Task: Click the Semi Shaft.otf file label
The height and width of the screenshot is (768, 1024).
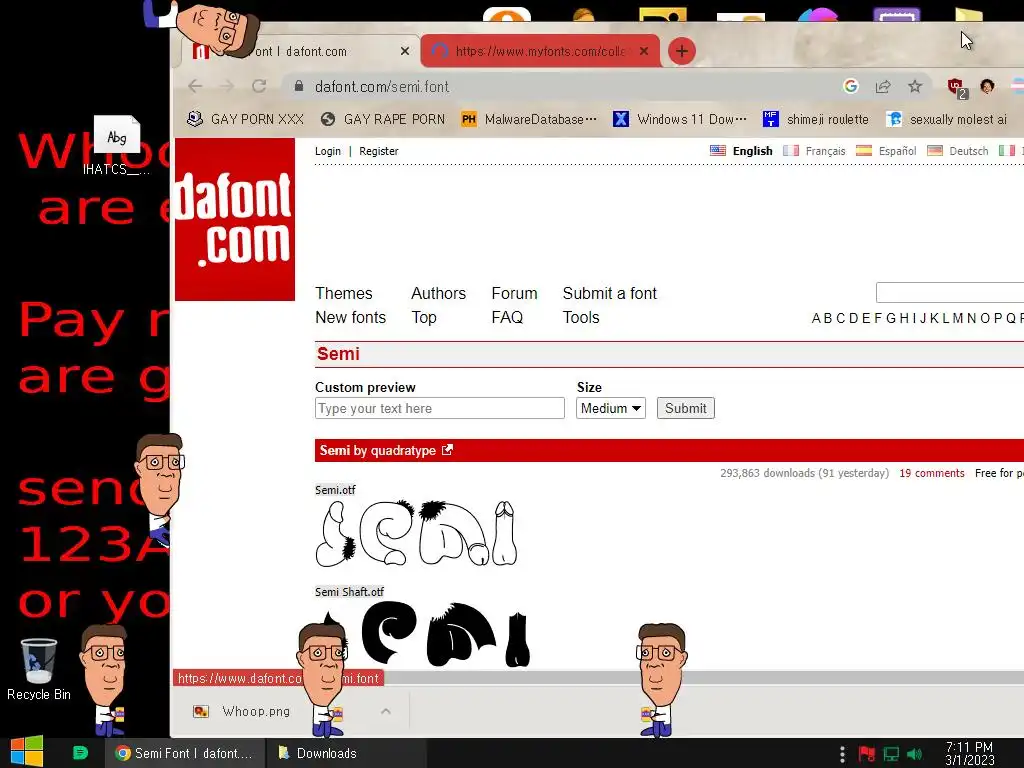Action: (349, 592)
